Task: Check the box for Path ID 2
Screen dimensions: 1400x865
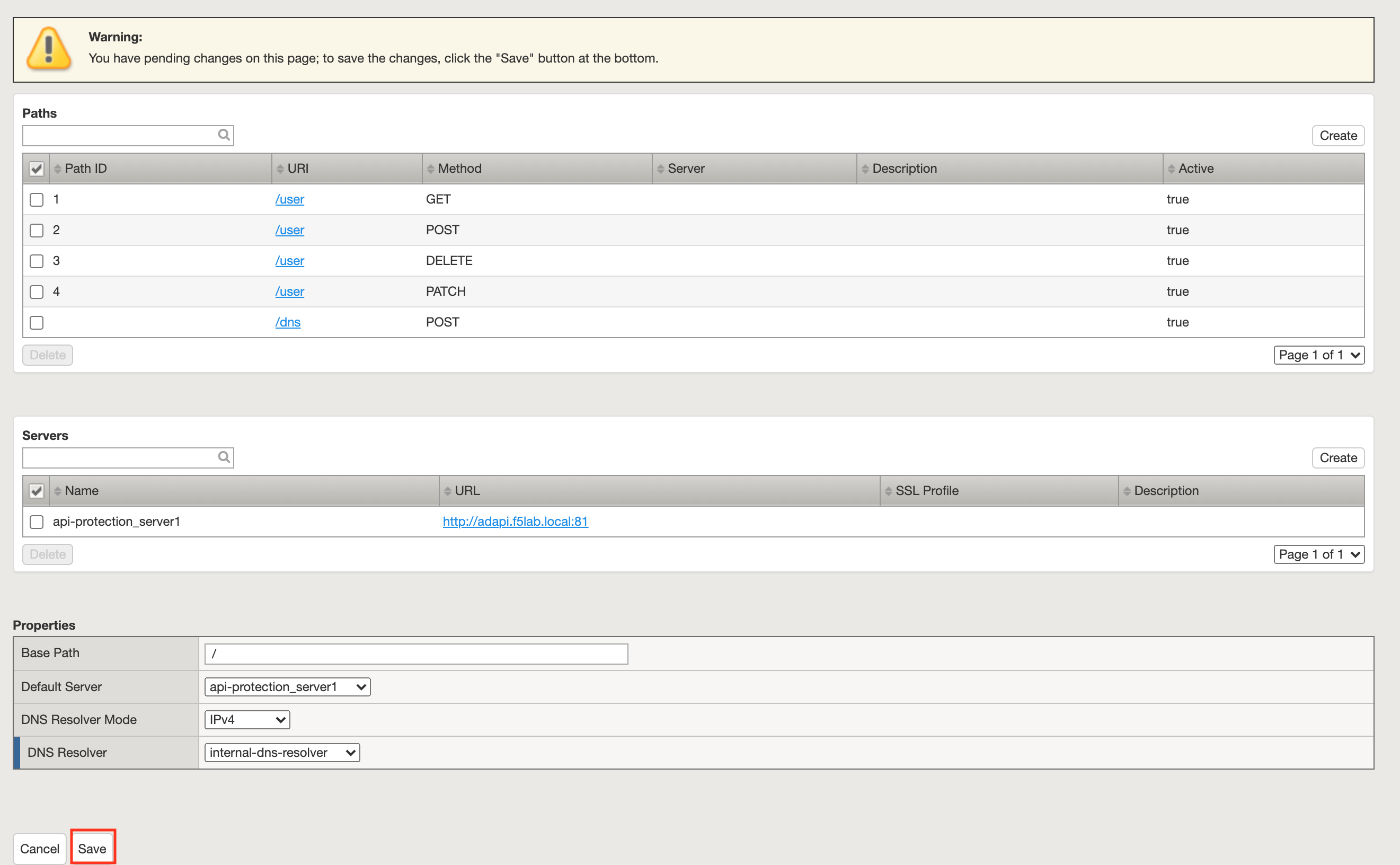Action: [37, 231]
